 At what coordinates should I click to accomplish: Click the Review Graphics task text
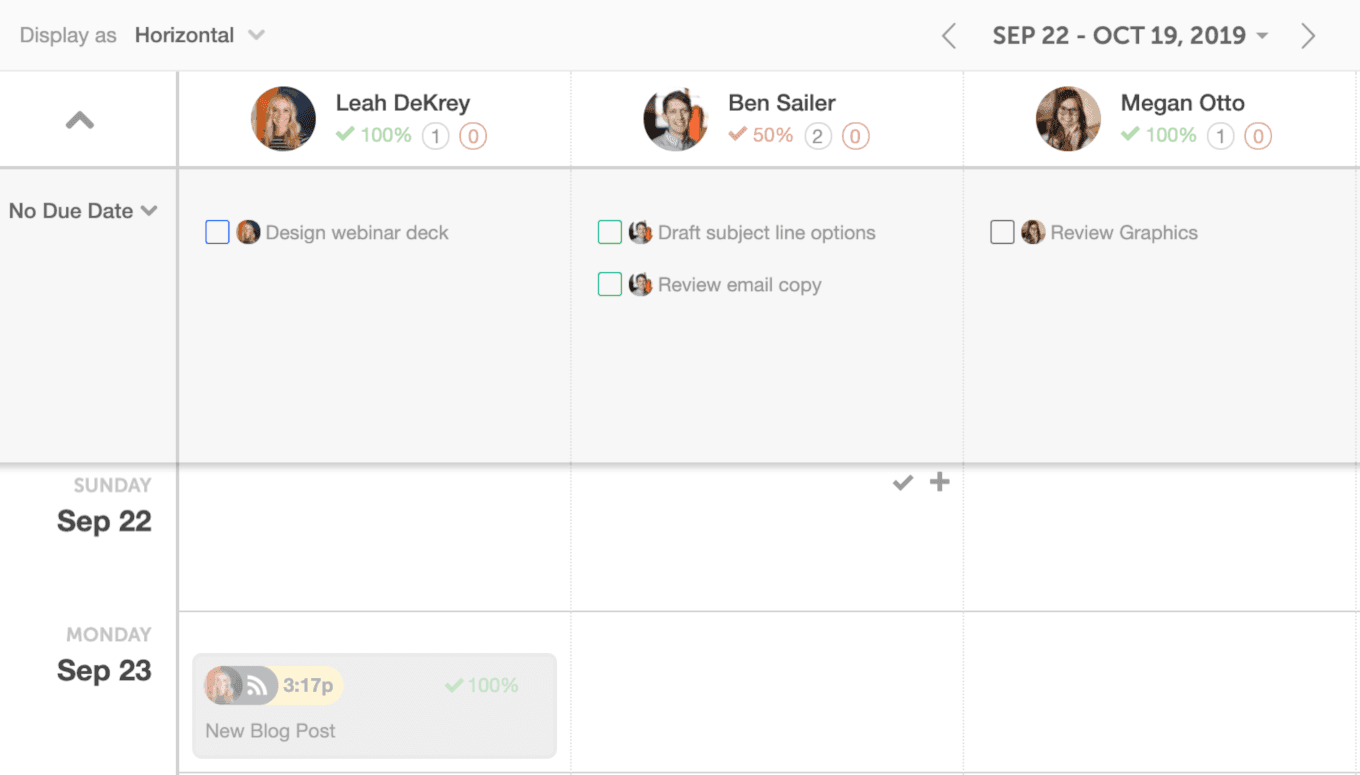pyautogui.click(x=1124, y=233)
